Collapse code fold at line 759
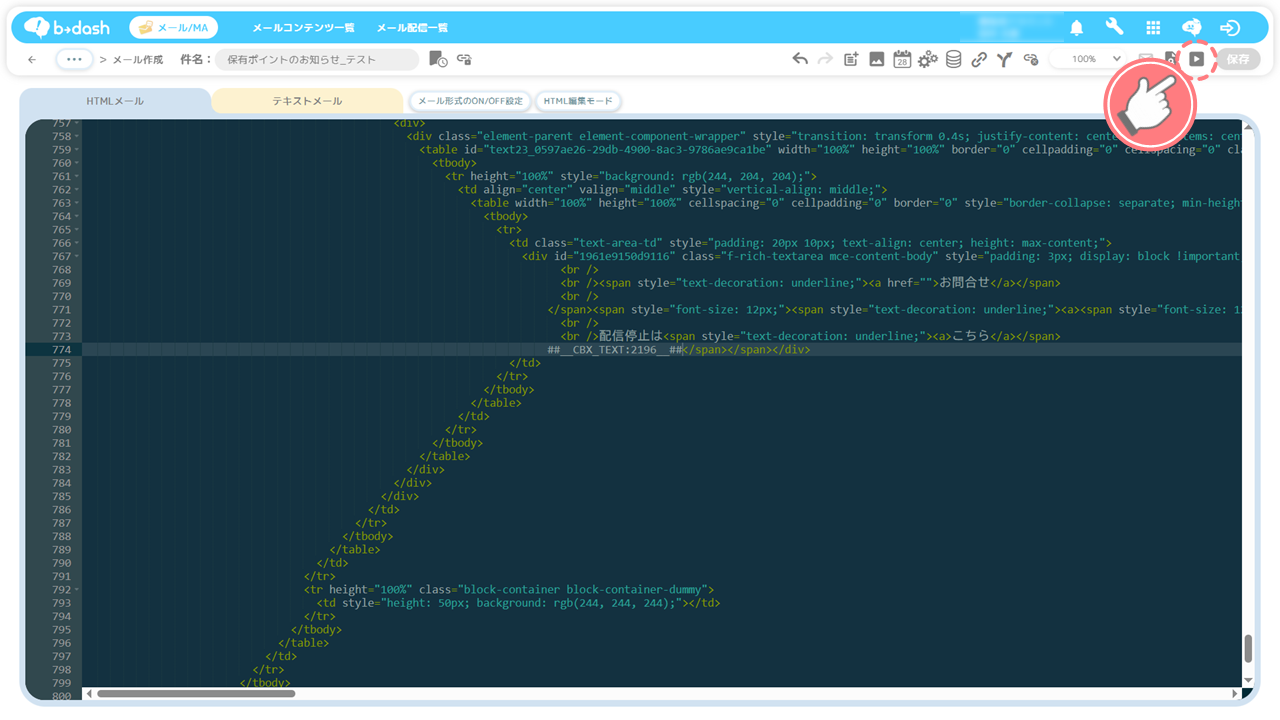Image resolution: width=1280 pixels, height=720 pixels. 78,149
